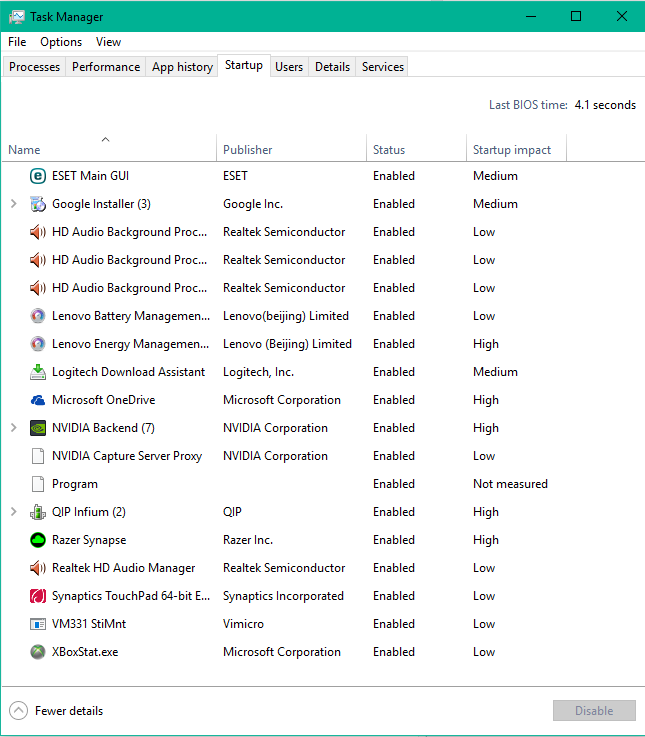This screenshot has width=645, height=737.
Task: Select the ESET Main GUI row name
Action: coord(90,176)
